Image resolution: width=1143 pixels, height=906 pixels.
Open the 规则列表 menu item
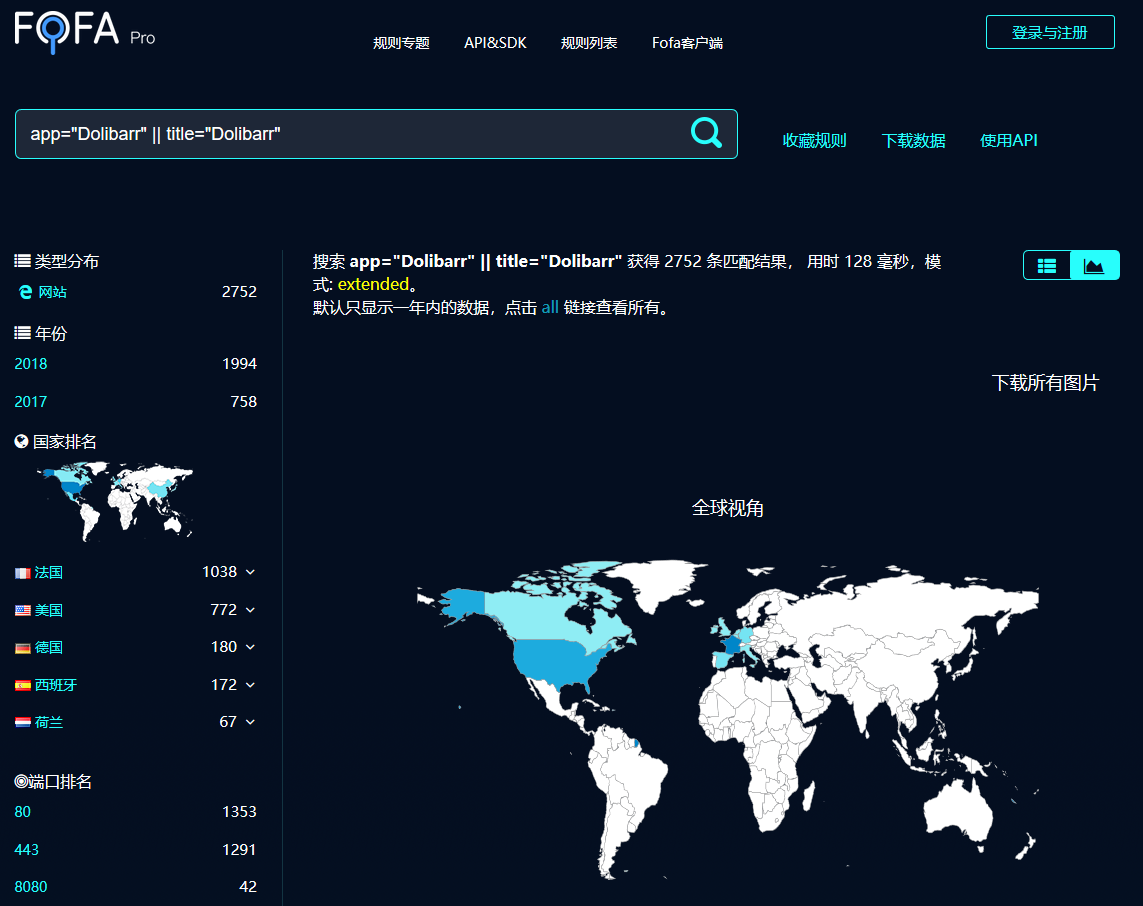(x=588, y=43)
